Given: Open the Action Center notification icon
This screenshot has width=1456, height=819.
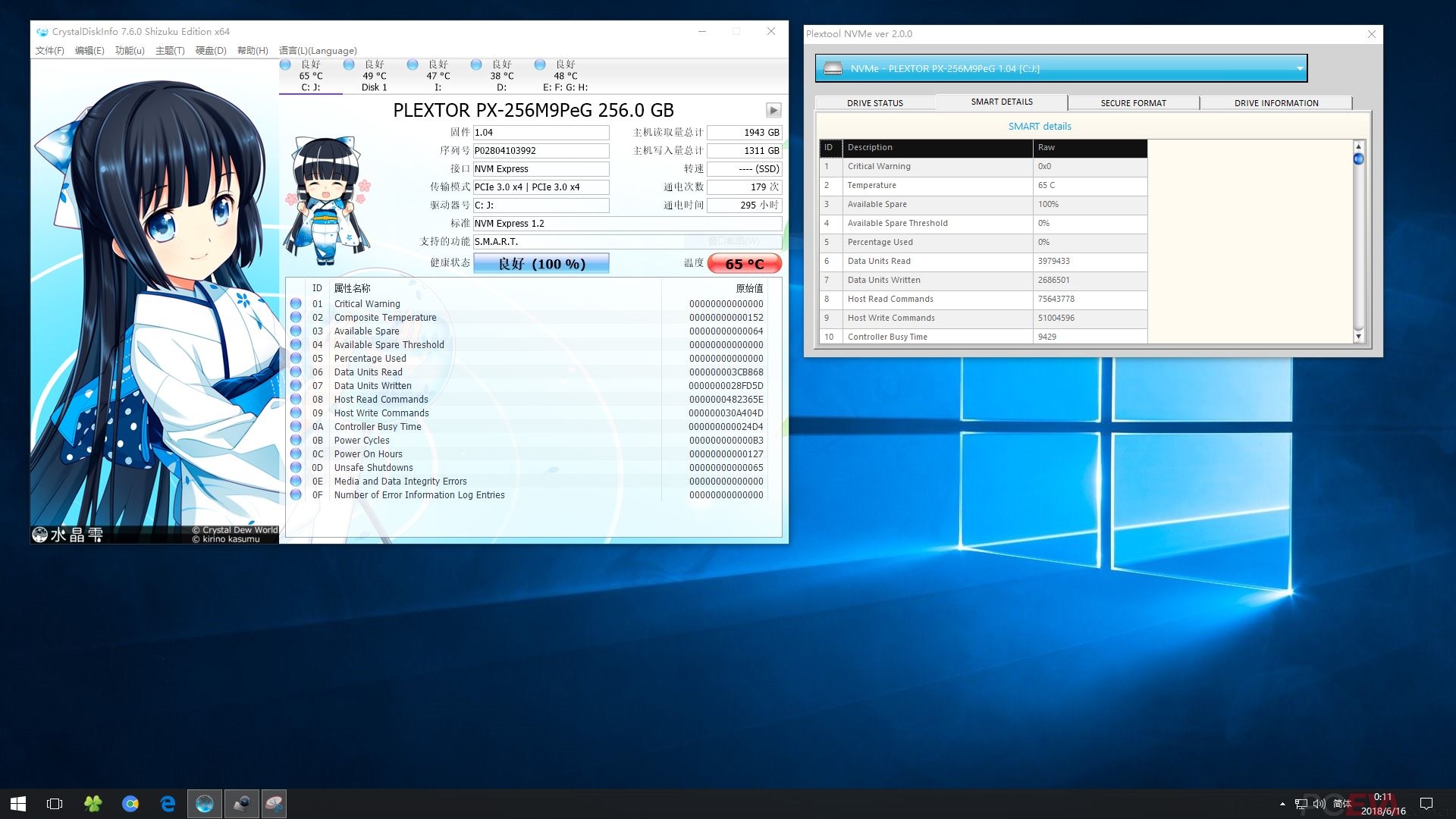Looking at the screenshot, I should pos(1426,804).
